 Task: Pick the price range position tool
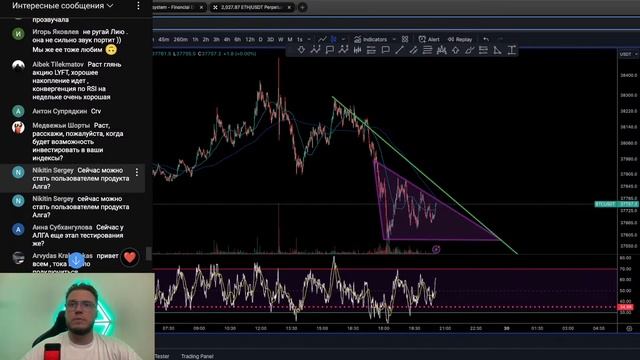pyautogui.click(x=483, y=50)
